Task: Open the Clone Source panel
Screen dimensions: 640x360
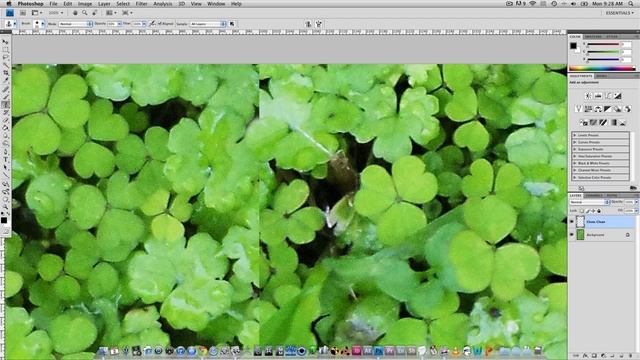Action: click(x=308, y=24)
